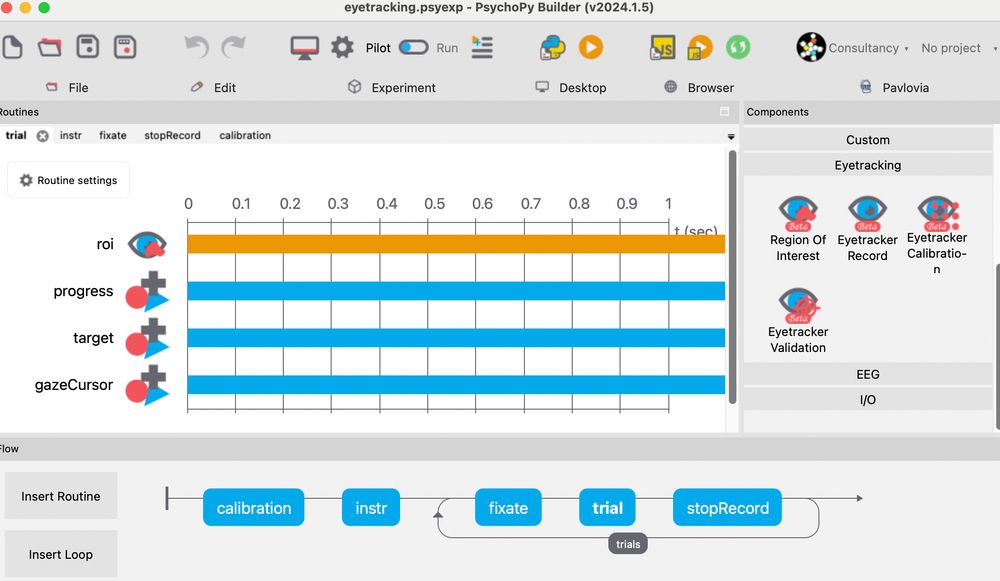The width and height of the screenshot is (1000, 581).
Task: Open the Runner list icon
Action: (x=482, y=47)
